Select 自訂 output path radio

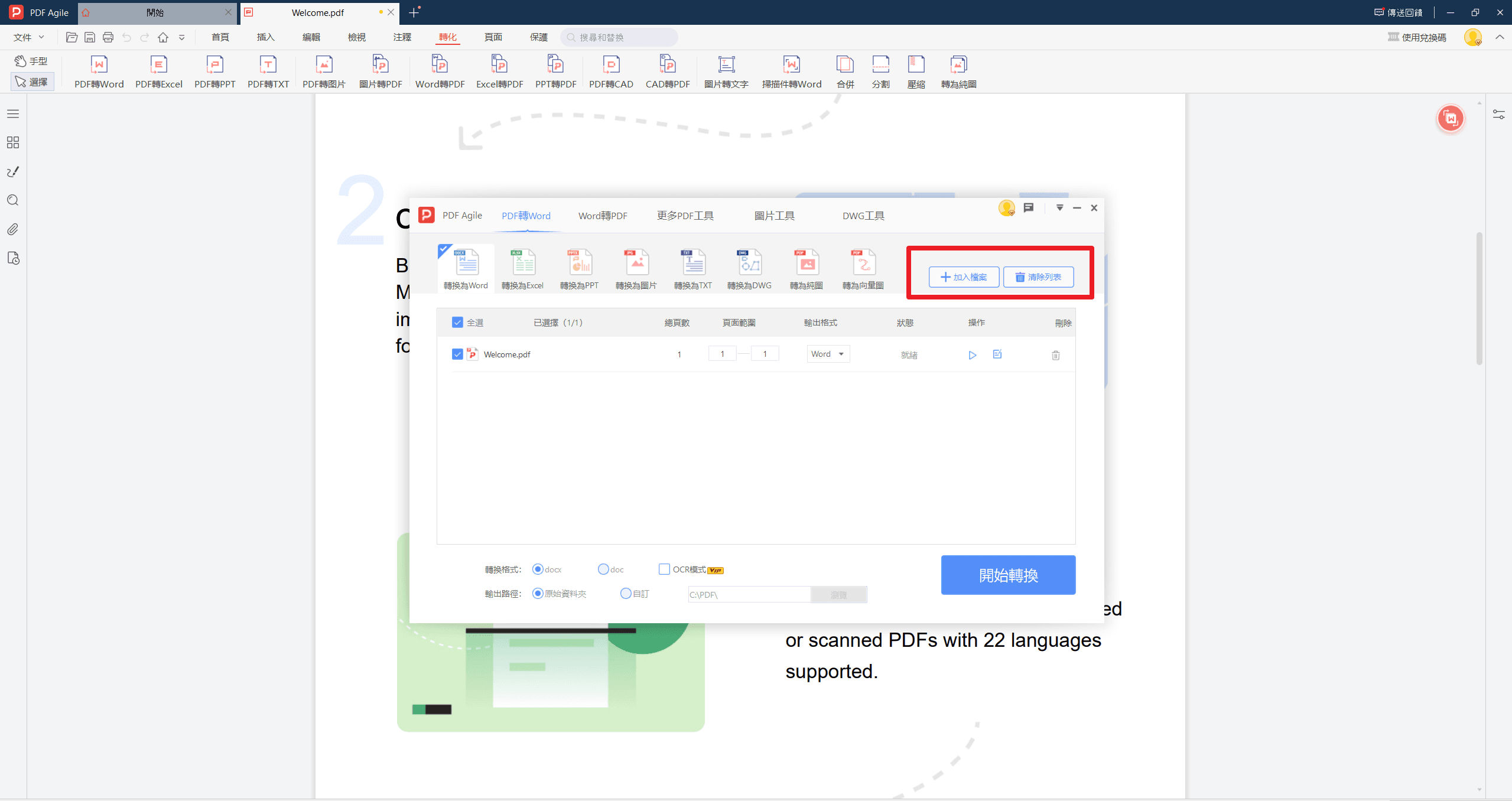tap(626, 593)
